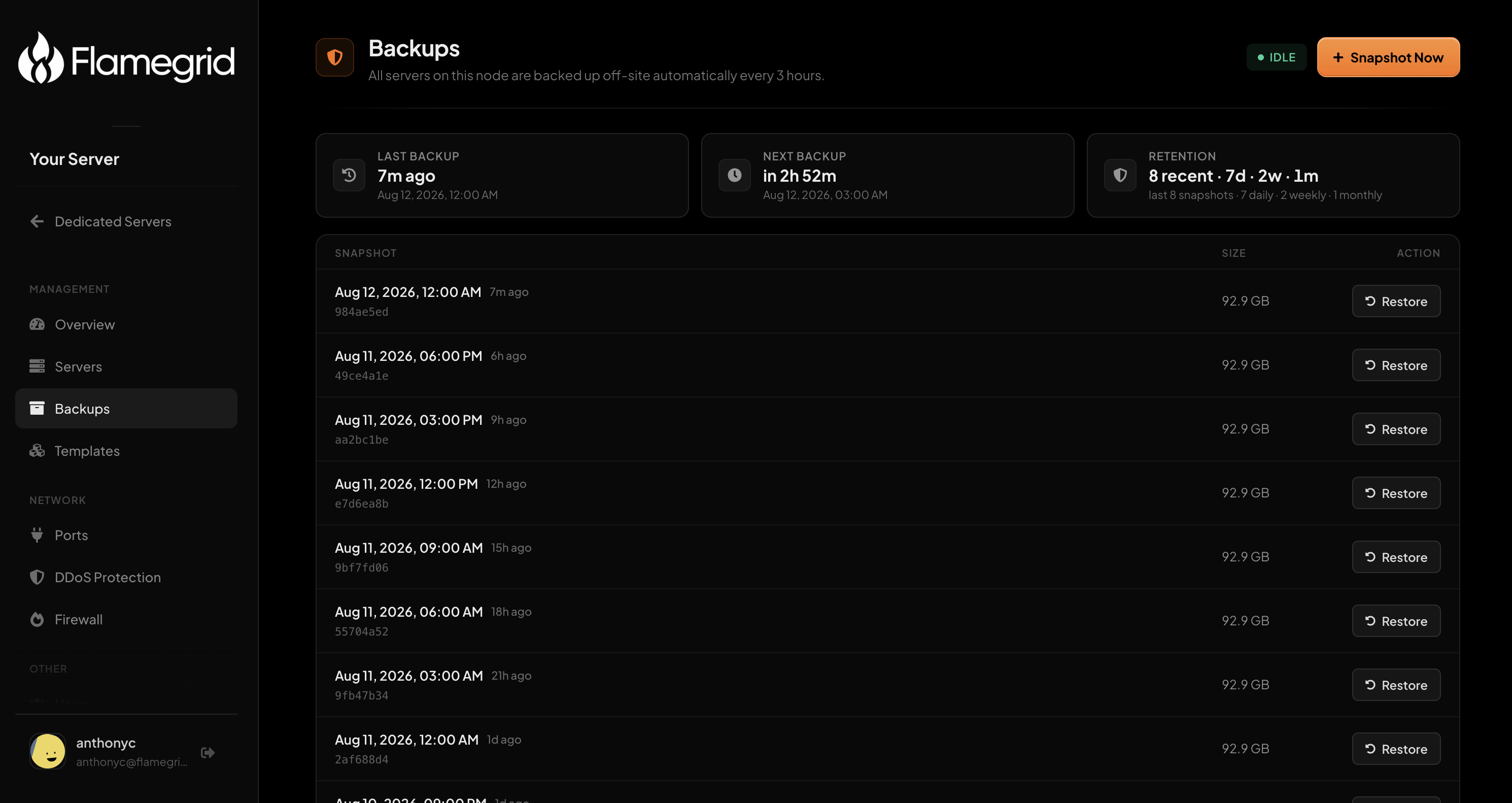The image size is (1512, 803).
Task: Restore snapshot 55704a52
Action: pos(1396,621)
